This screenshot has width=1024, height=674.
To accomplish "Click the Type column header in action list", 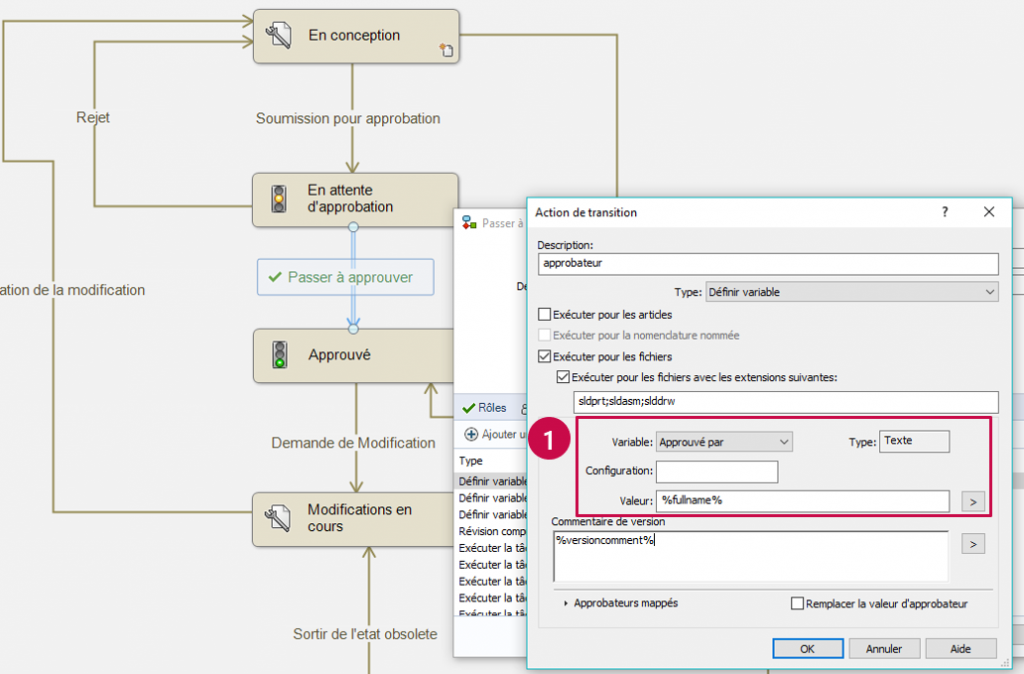I will coord(471,460).
